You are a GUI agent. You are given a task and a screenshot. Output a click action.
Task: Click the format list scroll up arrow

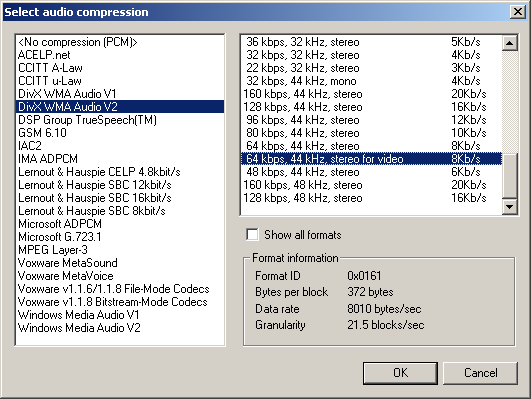pos(510,43)
